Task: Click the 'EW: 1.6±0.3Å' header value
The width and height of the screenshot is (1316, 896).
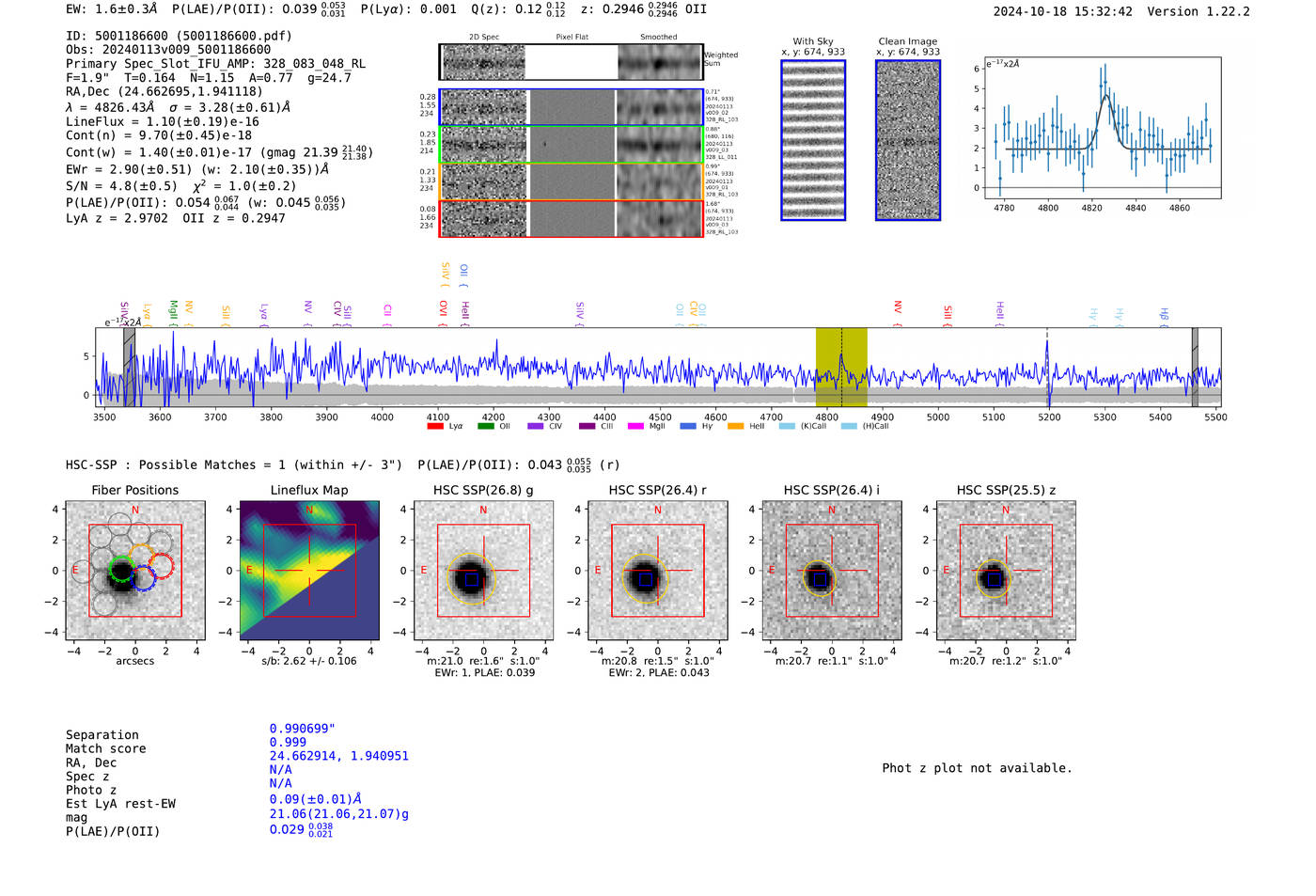Action: 112,9
